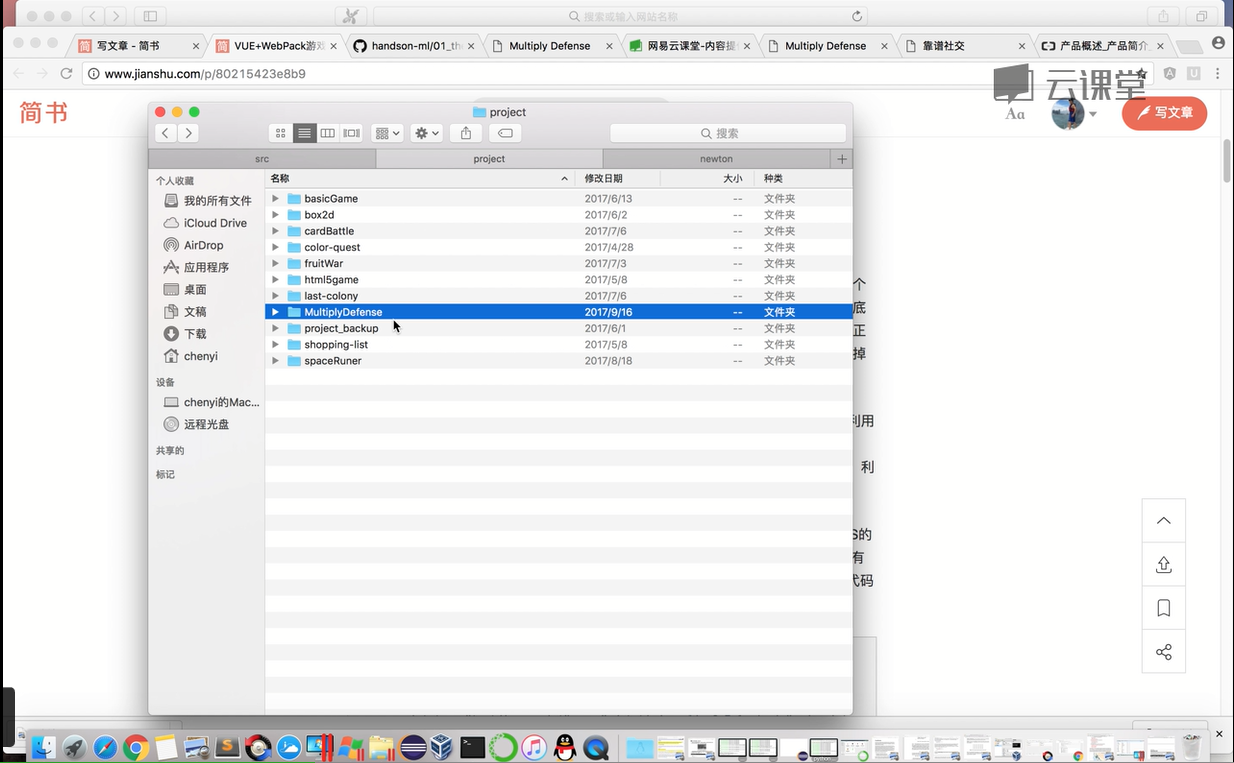This screenshot has height=763, width=1234.
Task: Select the shopping-list folder name
Action: (336, 345)
